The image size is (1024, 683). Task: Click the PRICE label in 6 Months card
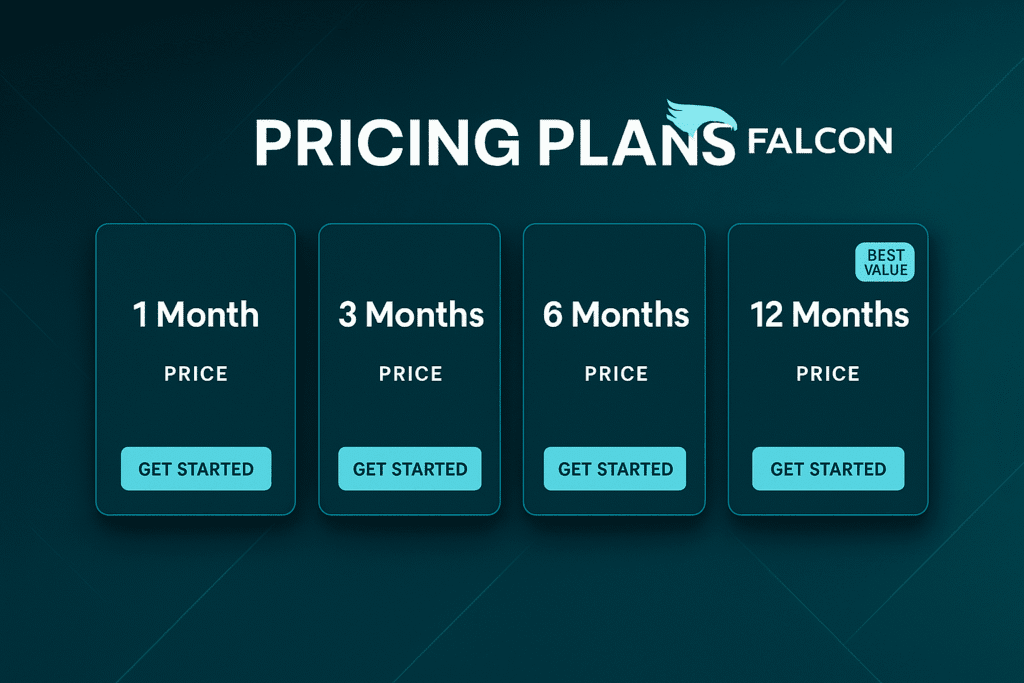616,374
